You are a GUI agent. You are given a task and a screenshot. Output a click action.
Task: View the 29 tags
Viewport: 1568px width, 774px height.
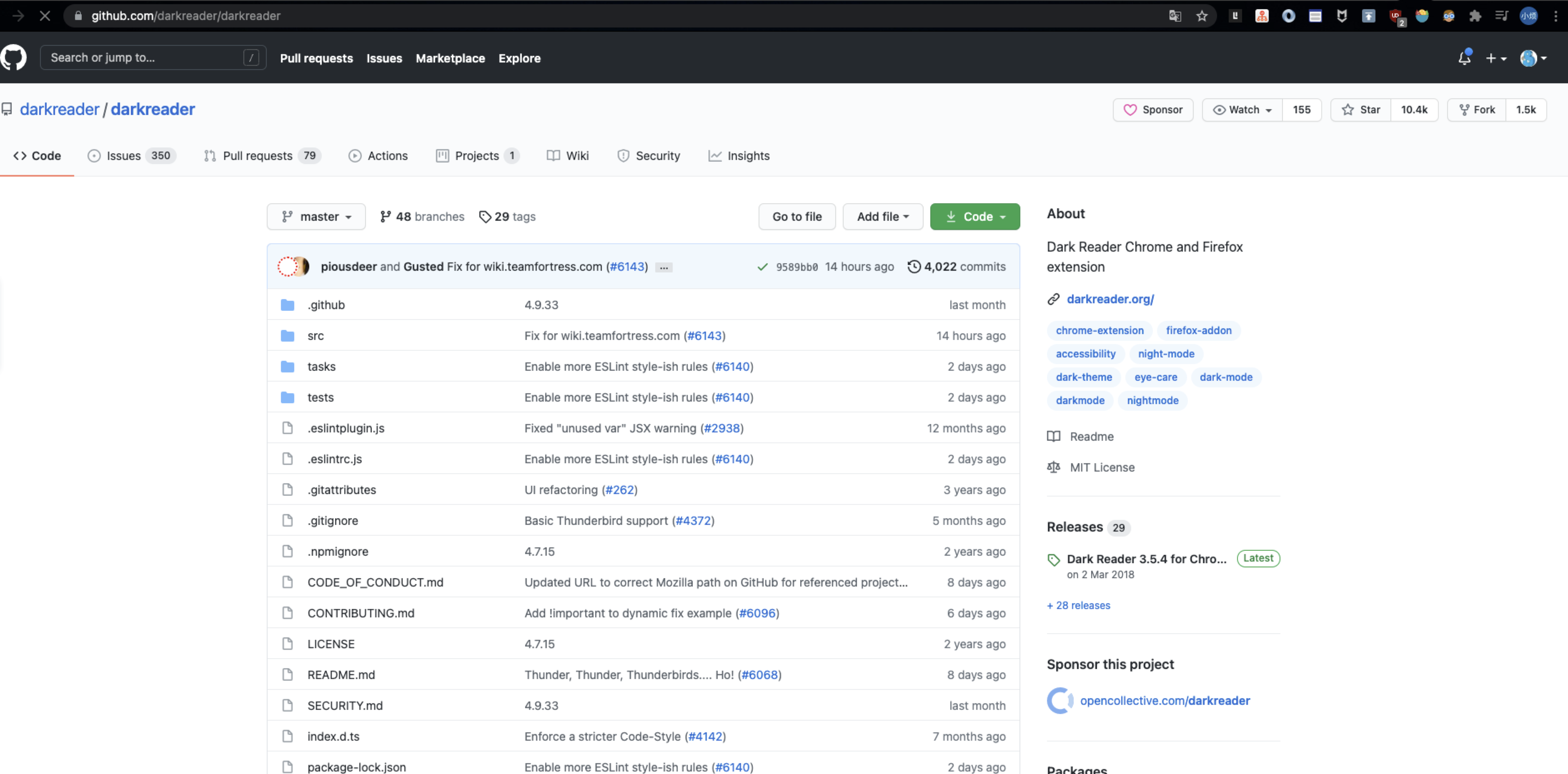507,217
